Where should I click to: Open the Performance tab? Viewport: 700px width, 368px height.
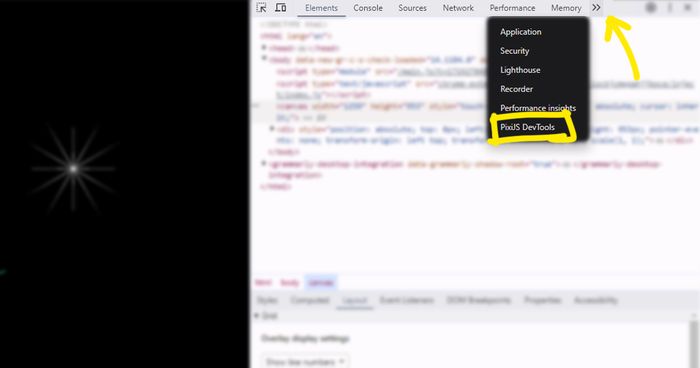[512, 8]
